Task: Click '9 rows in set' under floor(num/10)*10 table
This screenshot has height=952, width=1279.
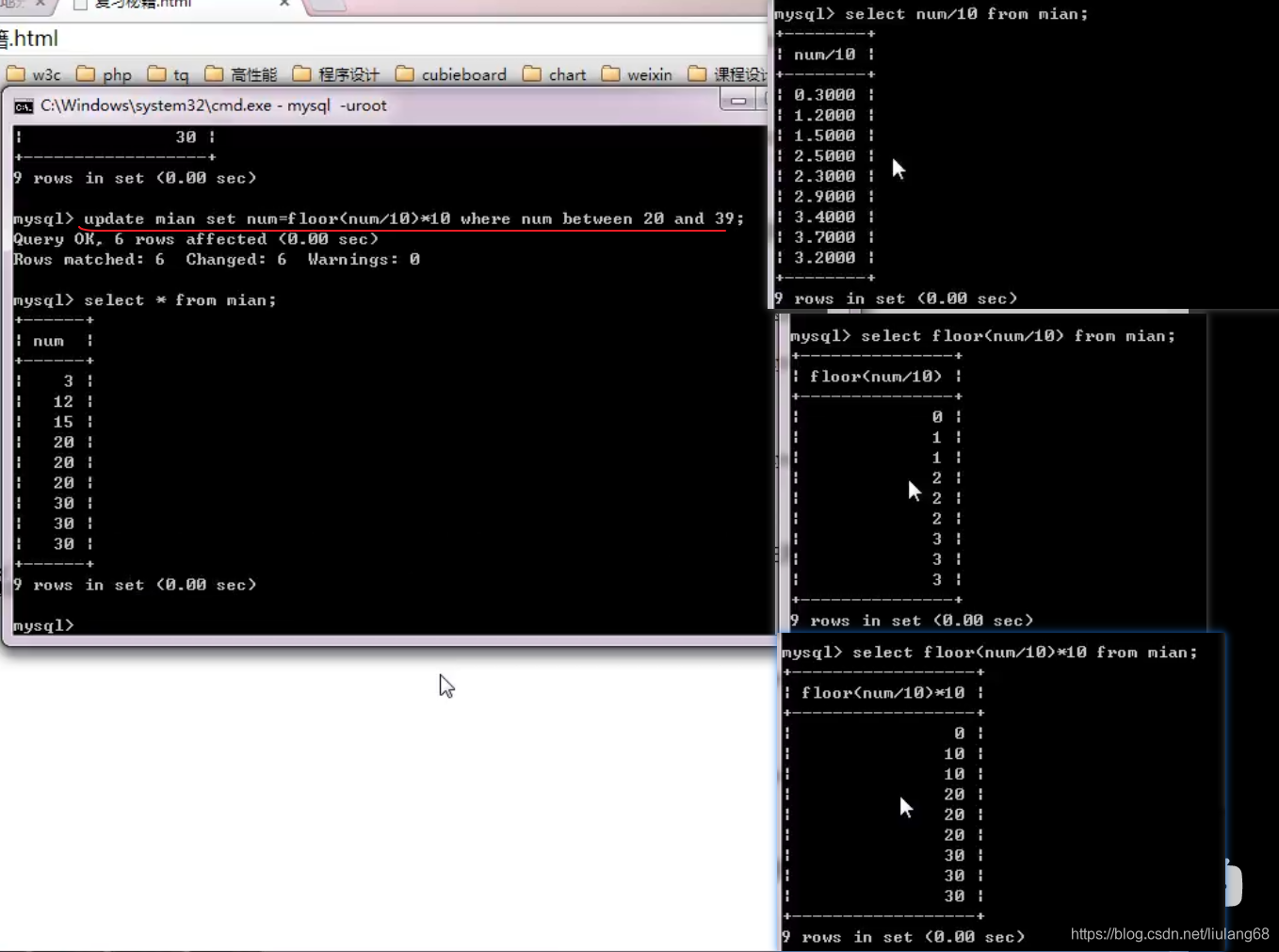Action: (903, 937)
